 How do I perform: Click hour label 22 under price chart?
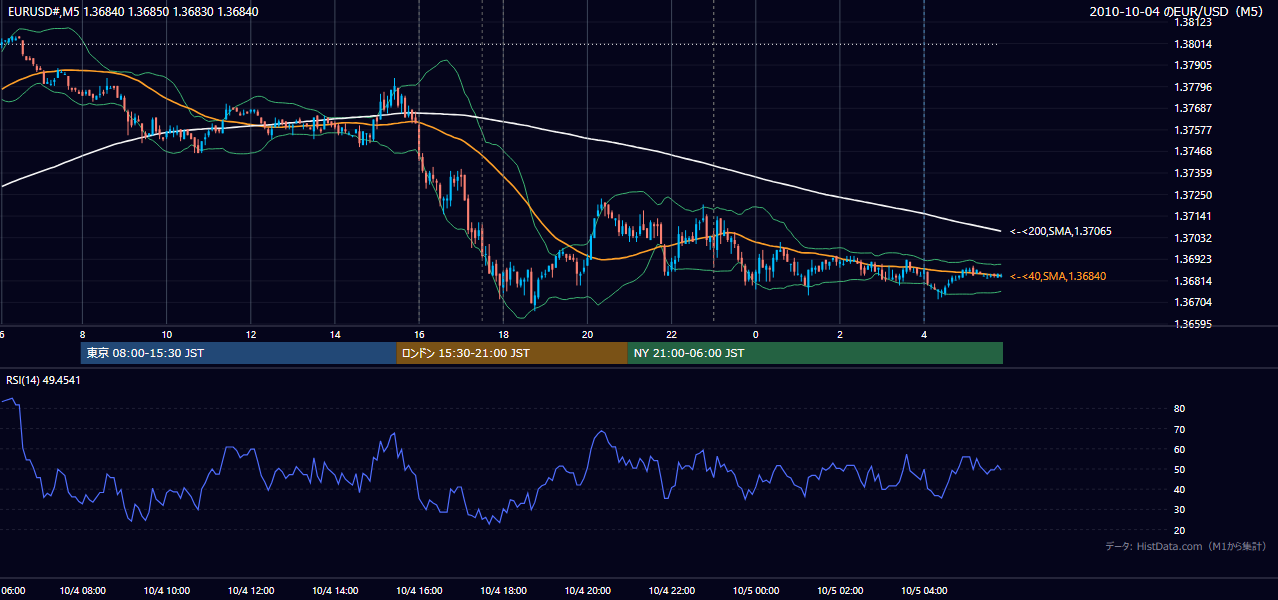coord(671,334)
